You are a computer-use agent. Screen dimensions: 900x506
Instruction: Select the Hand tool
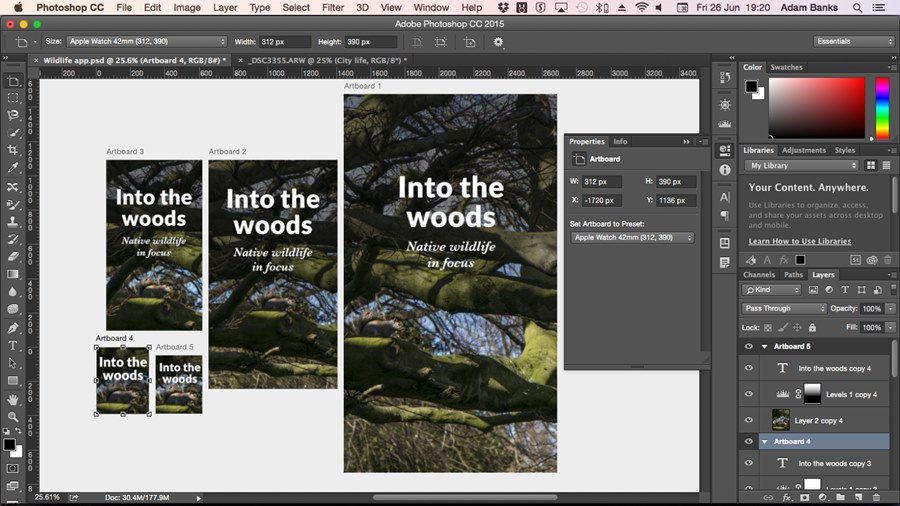(13, 399)
